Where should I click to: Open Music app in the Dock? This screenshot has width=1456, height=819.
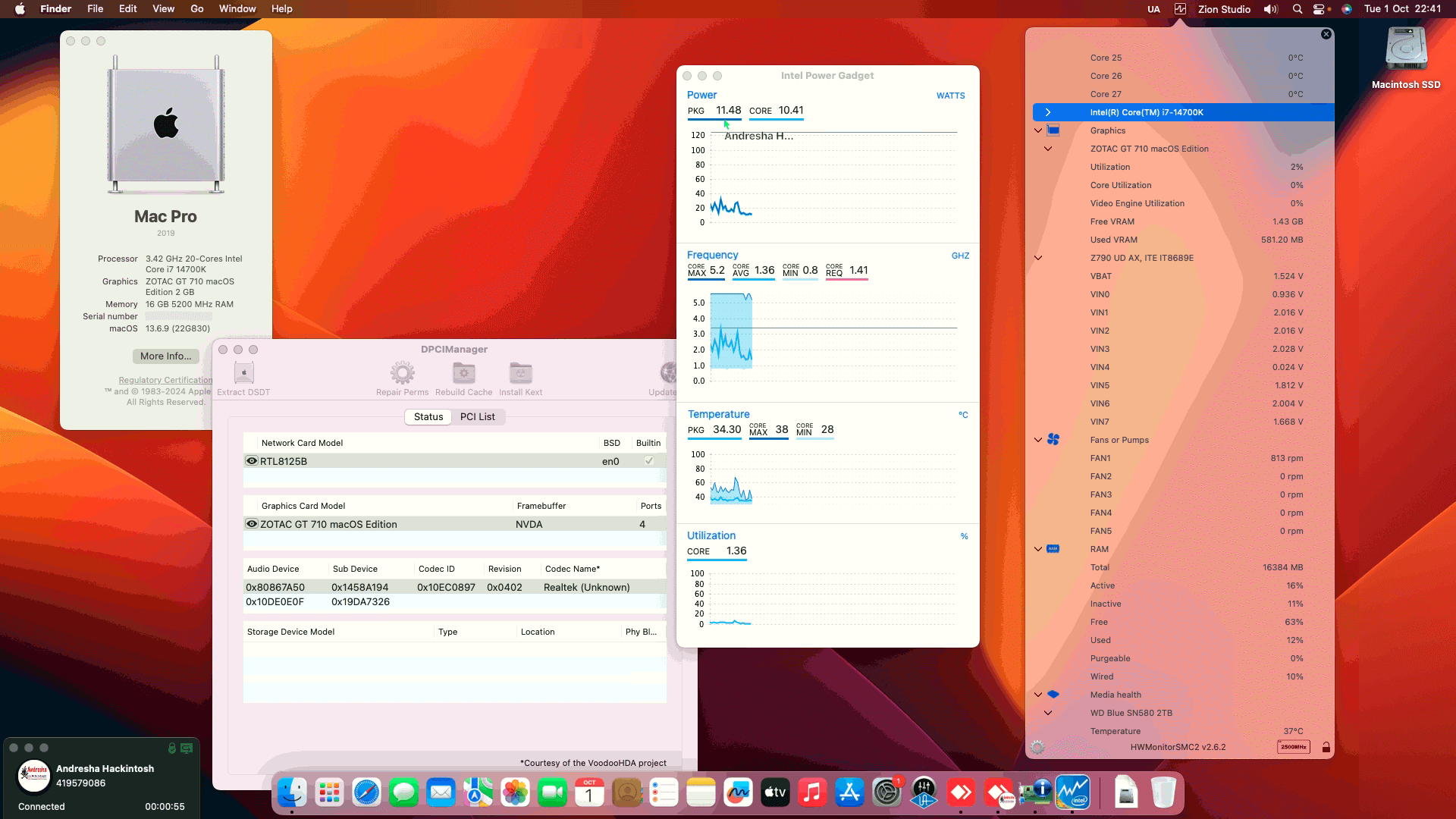click(x=812, y=793)
